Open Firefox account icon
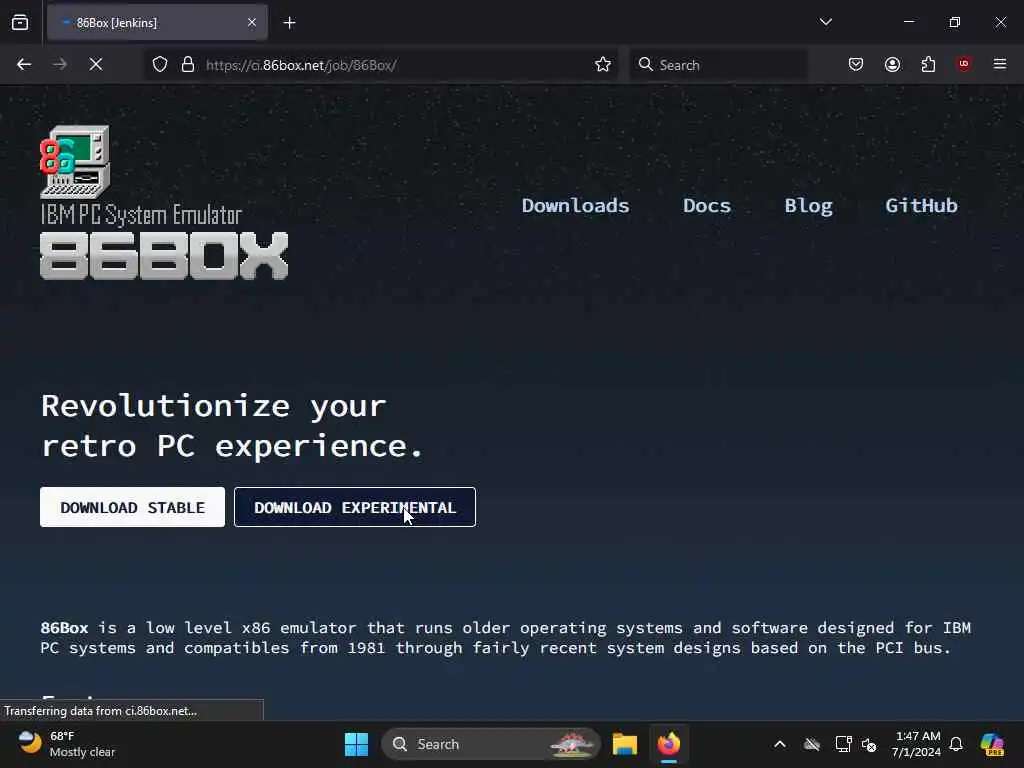 point(892,65)
